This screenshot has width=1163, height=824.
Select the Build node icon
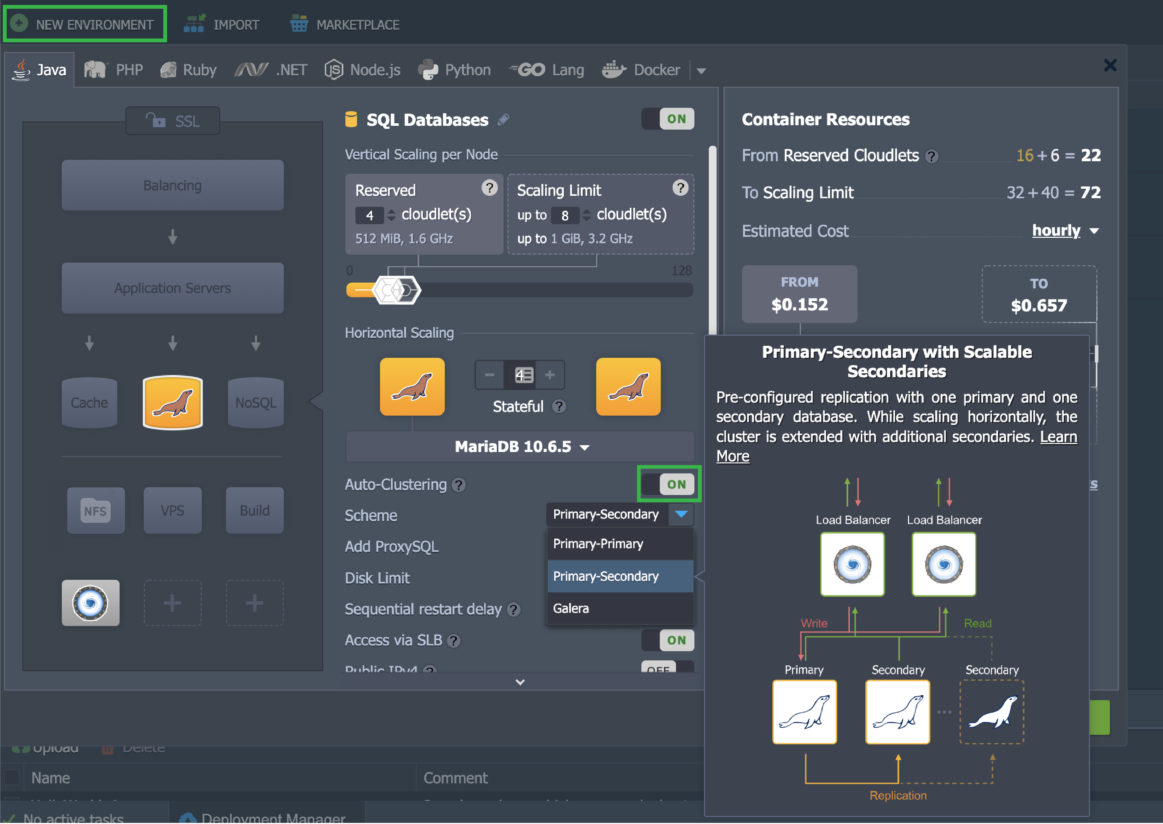255,510
